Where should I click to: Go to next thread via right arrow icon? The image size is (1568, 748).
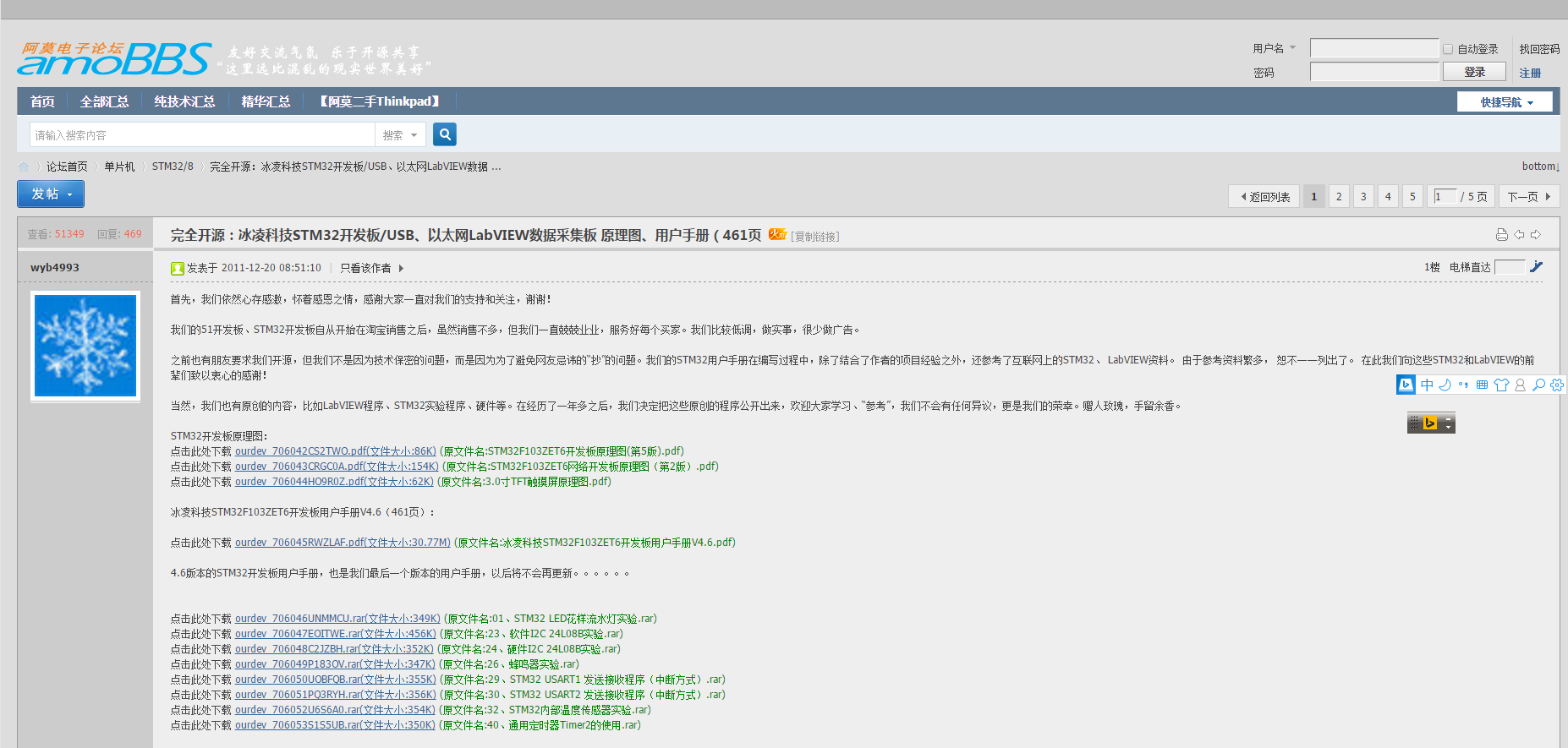point(1536,234)
